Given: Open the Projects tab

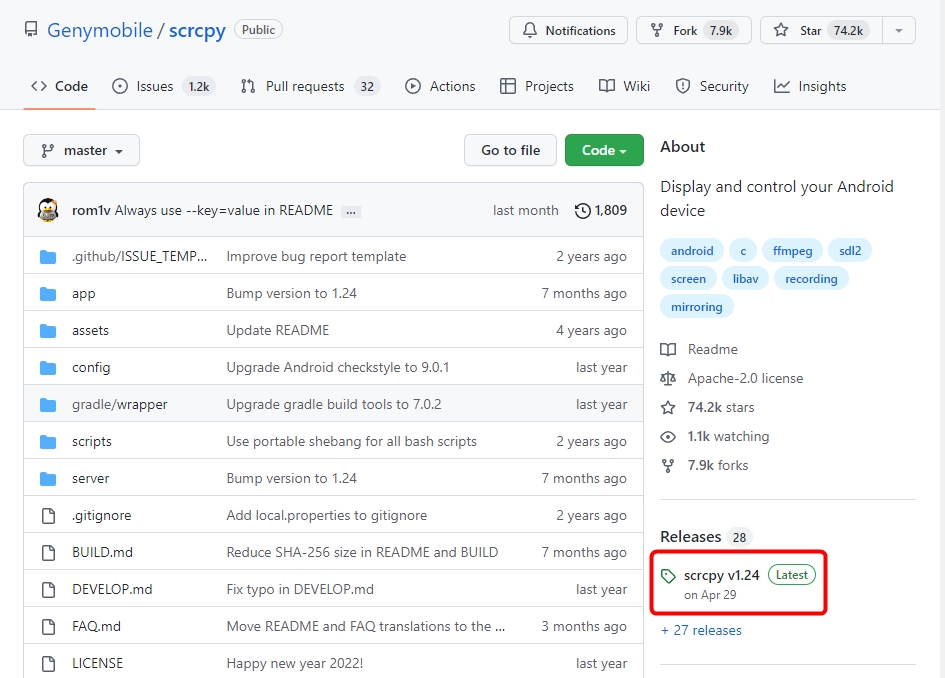Looking at the screenshot, I should (536, 86).
